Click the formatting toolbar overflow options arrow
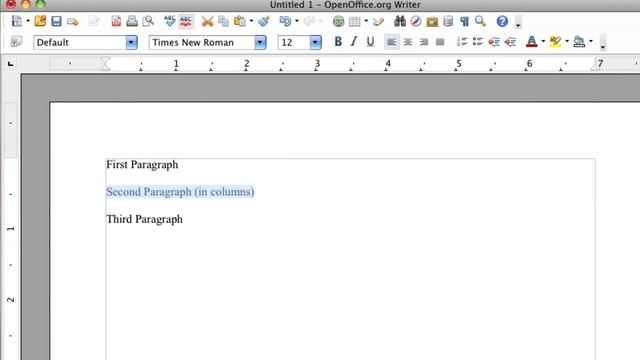 point(602,42)
